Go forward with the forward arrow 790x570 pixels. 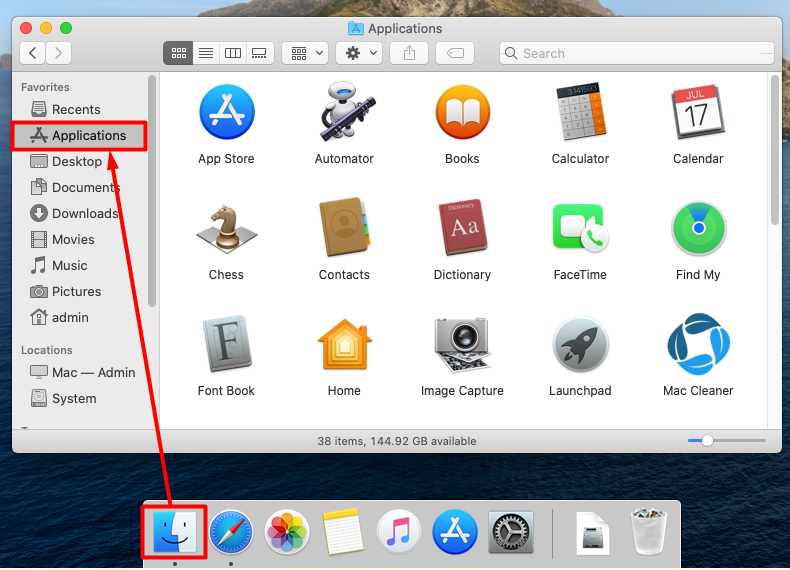pos(58,53)
